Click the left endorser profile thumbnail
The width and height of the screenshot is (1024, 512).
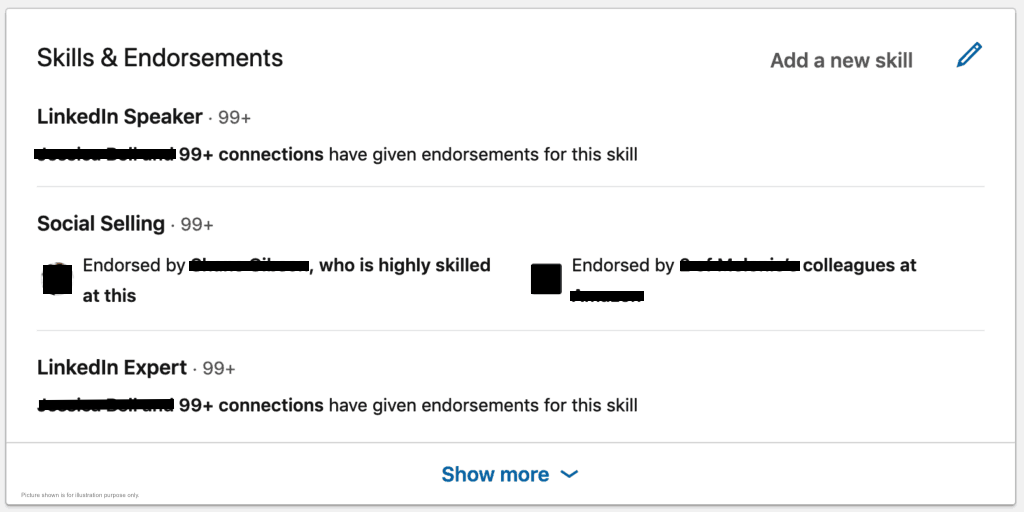point(58,279)
